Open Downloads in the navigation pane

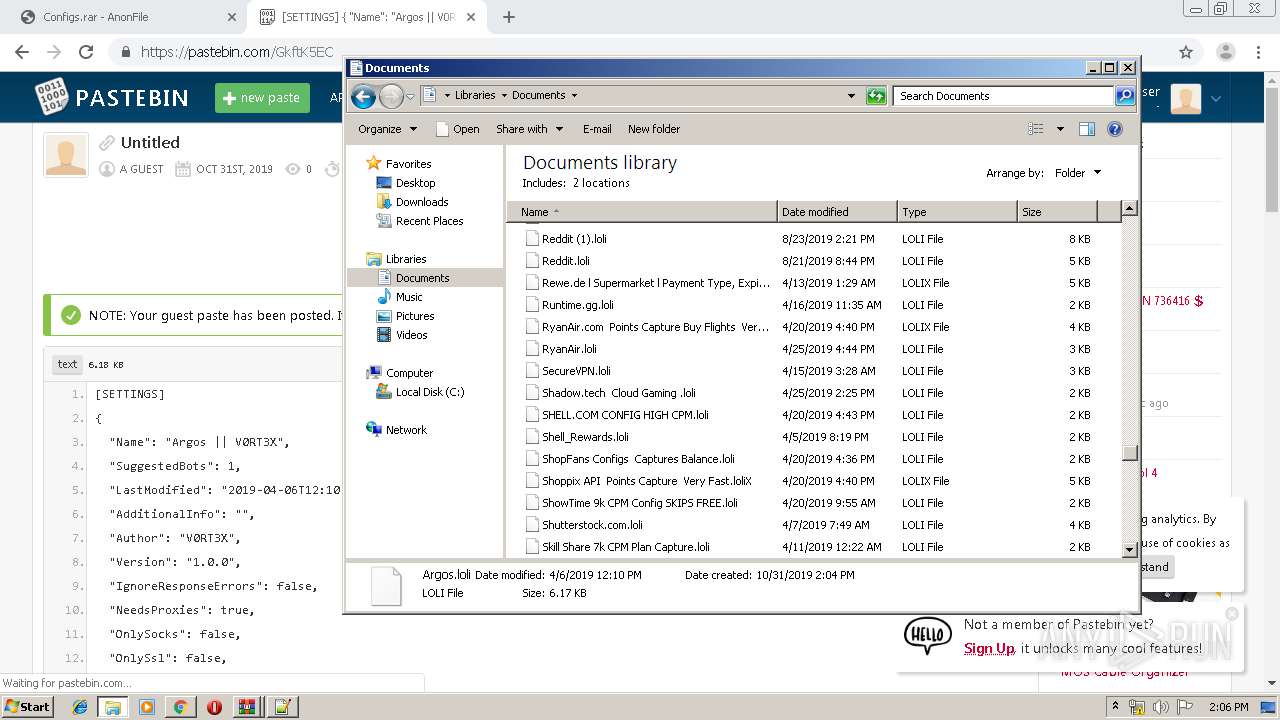(x=421, y=202)
